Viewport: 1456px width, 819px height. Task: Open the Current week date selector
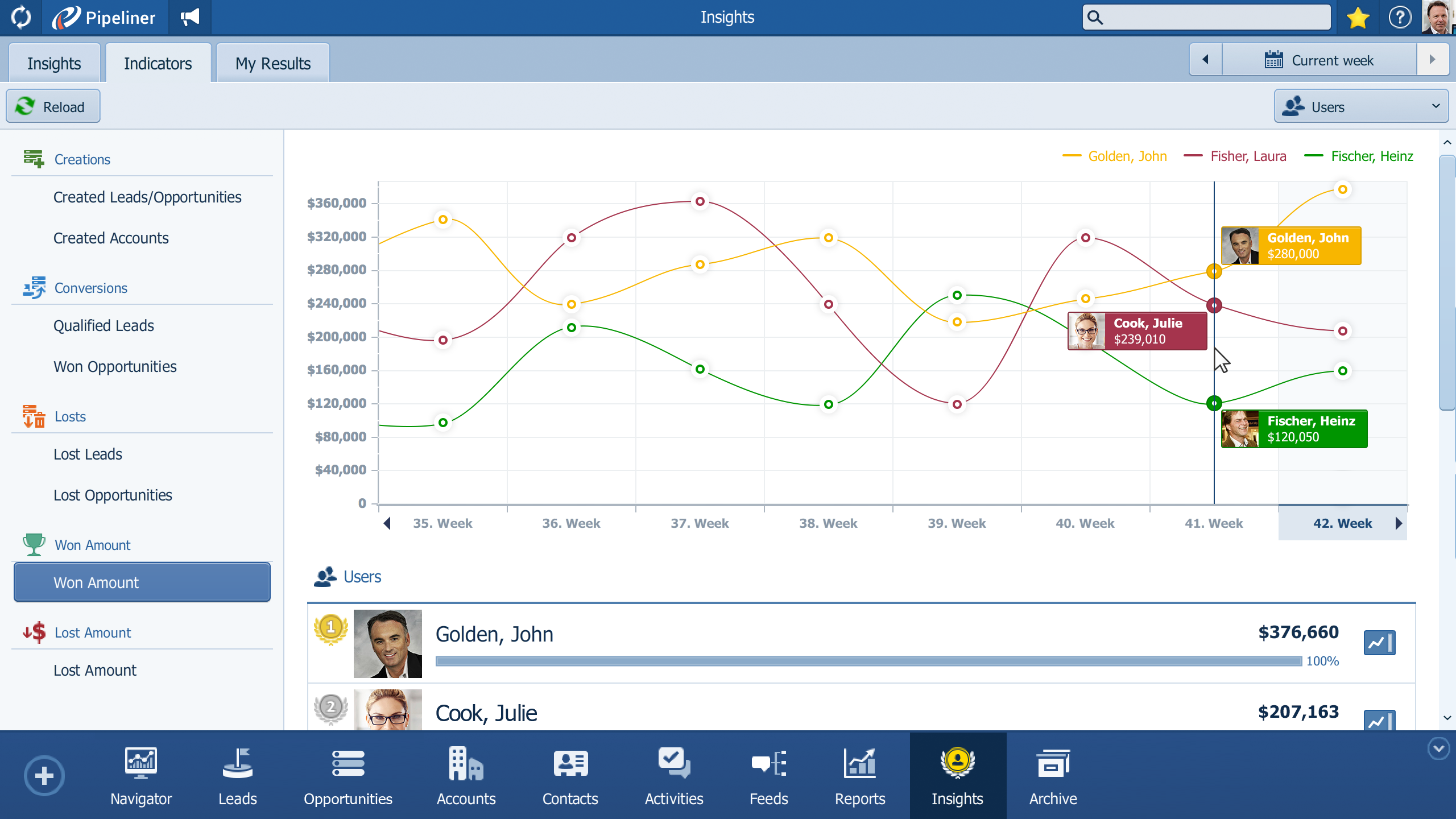tap(1319, 60)
